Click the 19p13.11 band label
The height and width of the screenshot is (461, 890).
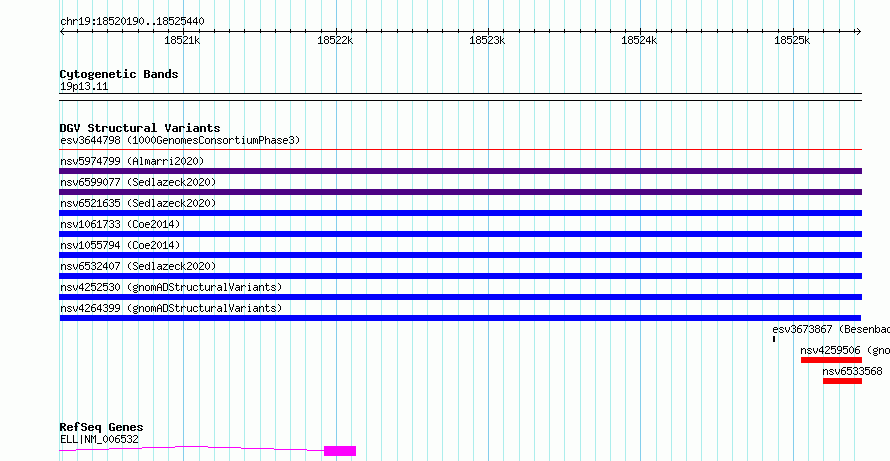click(84, 87)
